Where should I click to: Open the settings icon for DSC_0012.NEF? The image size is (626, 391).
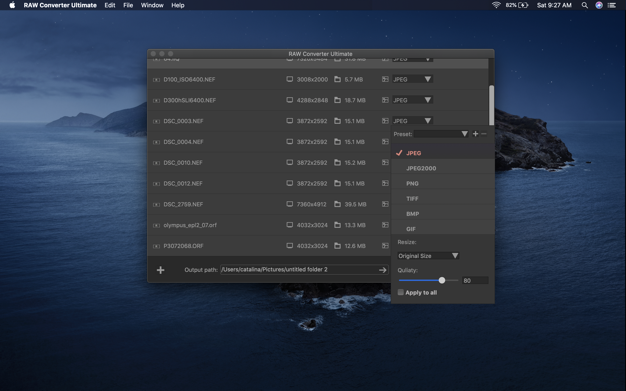[385, 183]
